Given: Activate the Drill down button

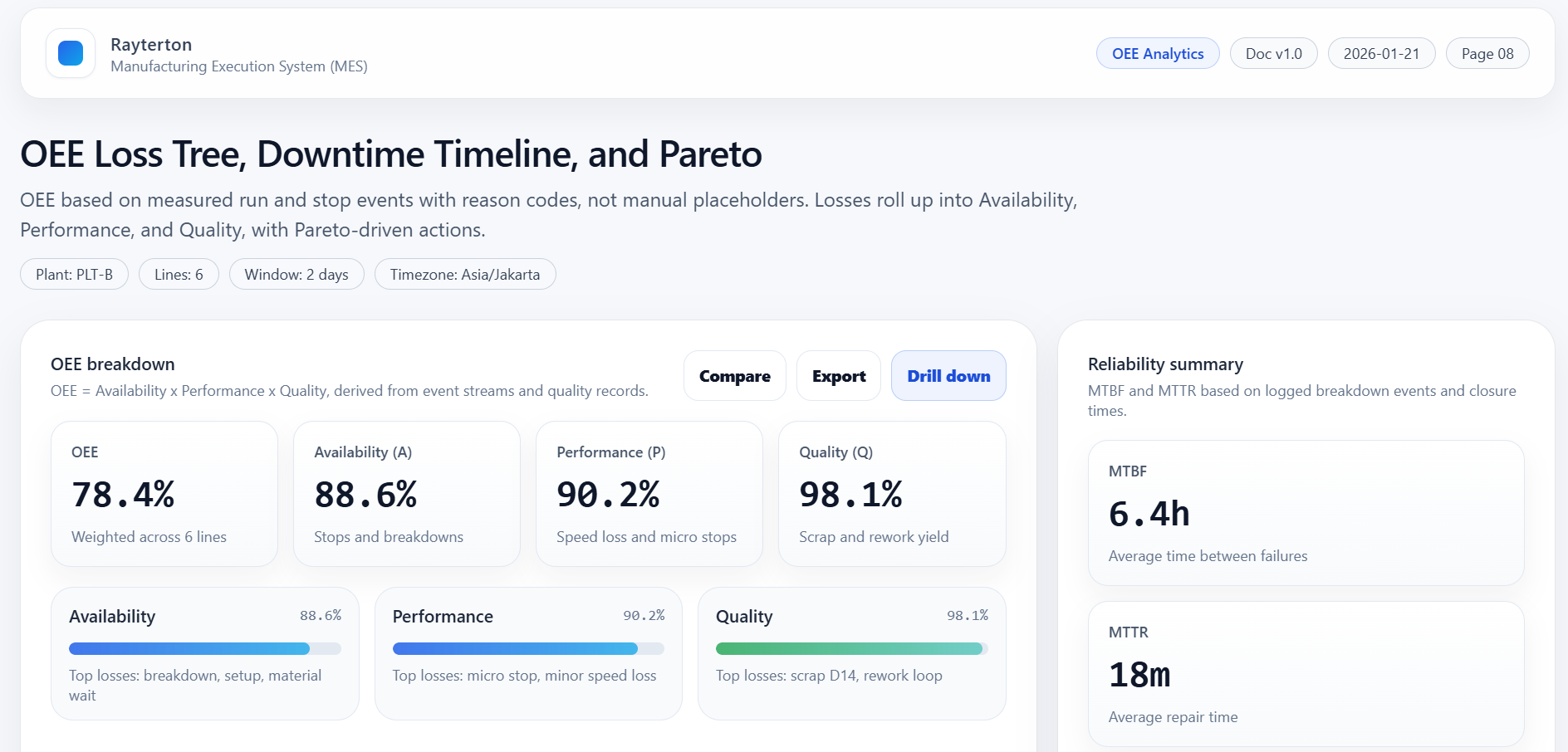Looking at the screenshot, I should 948,376.
